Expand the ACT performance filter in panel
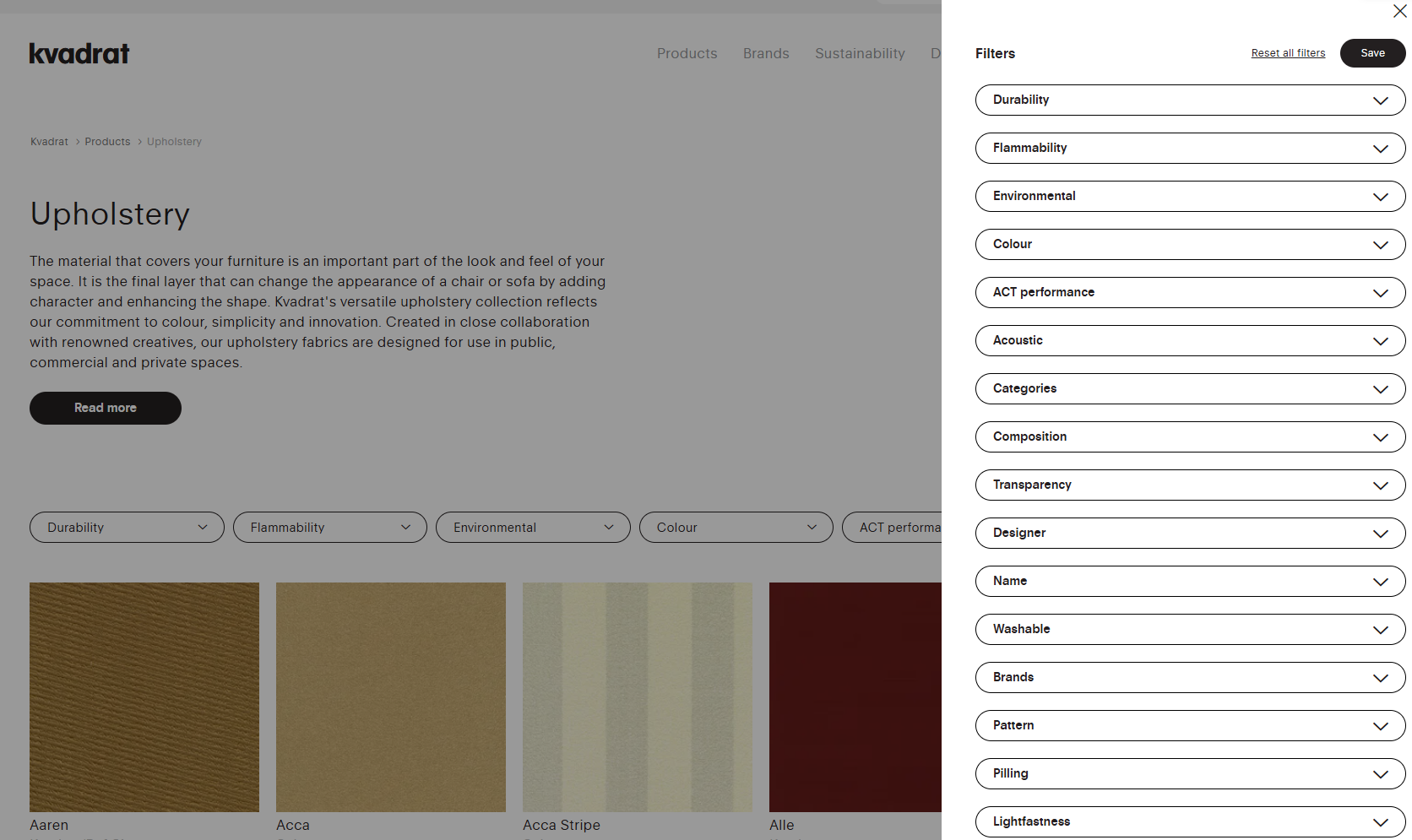Image resolution: width=1412 pixels, height=840 pixels. click(1189, 292)
